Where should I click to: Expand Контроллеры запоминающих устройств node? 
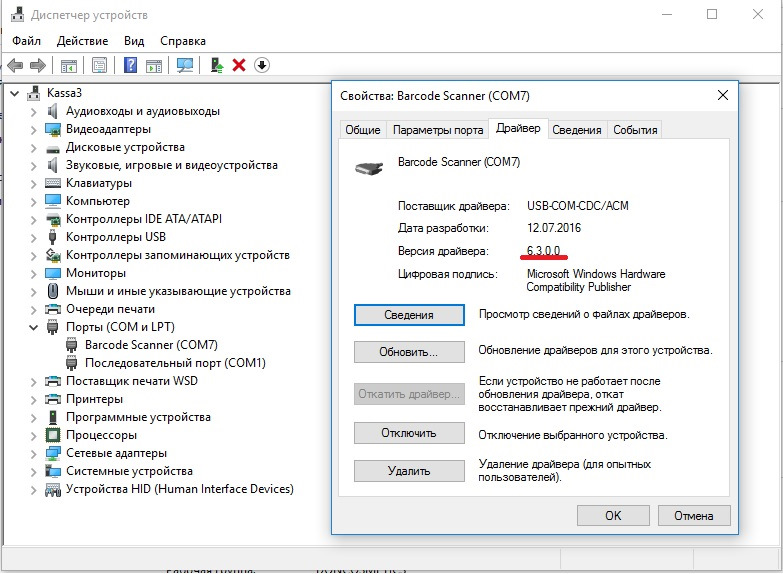pyautogui.click(x=33, y=256)
